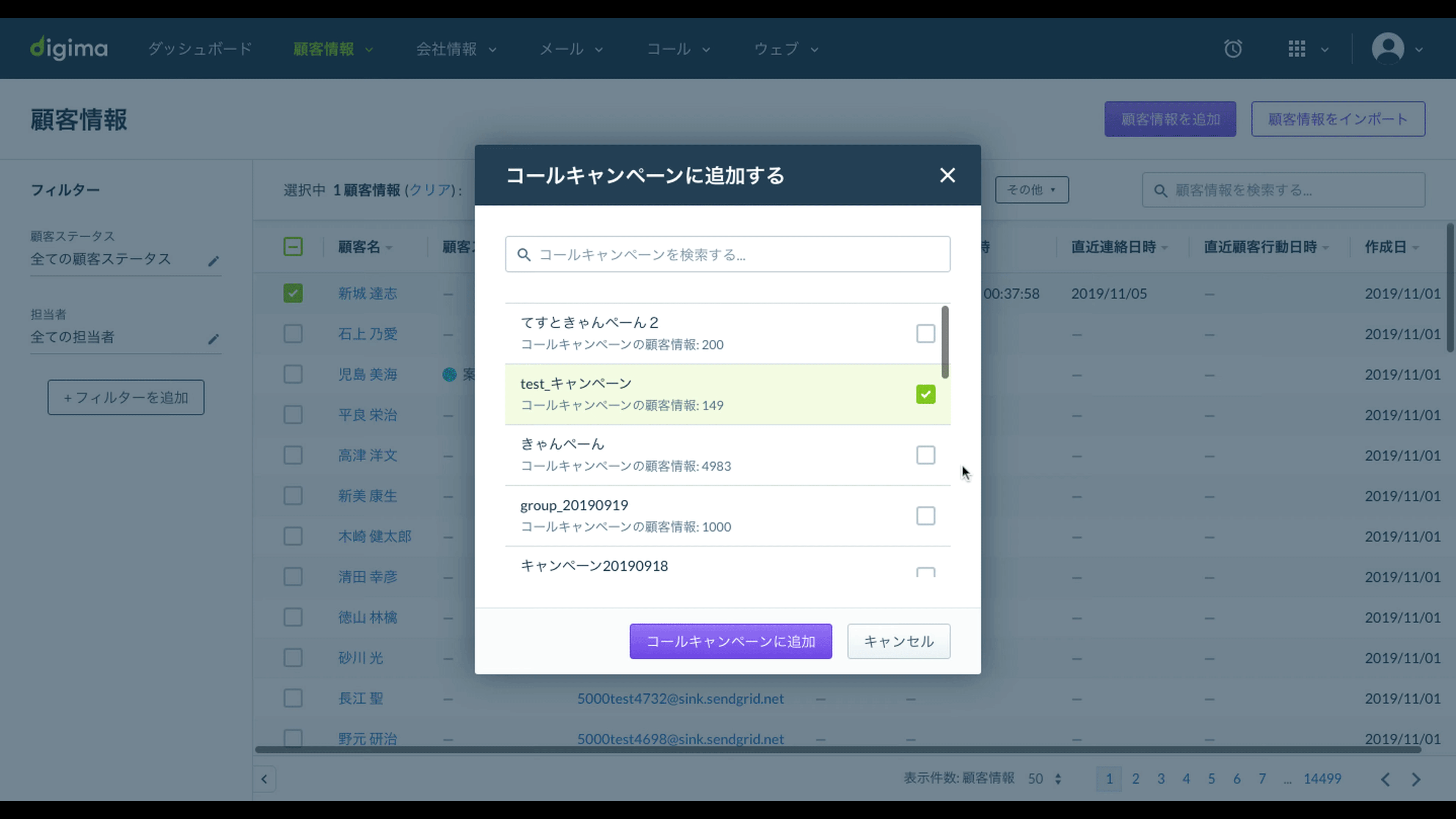Click the 顧客情報をインポート button

click(1338, 119)
